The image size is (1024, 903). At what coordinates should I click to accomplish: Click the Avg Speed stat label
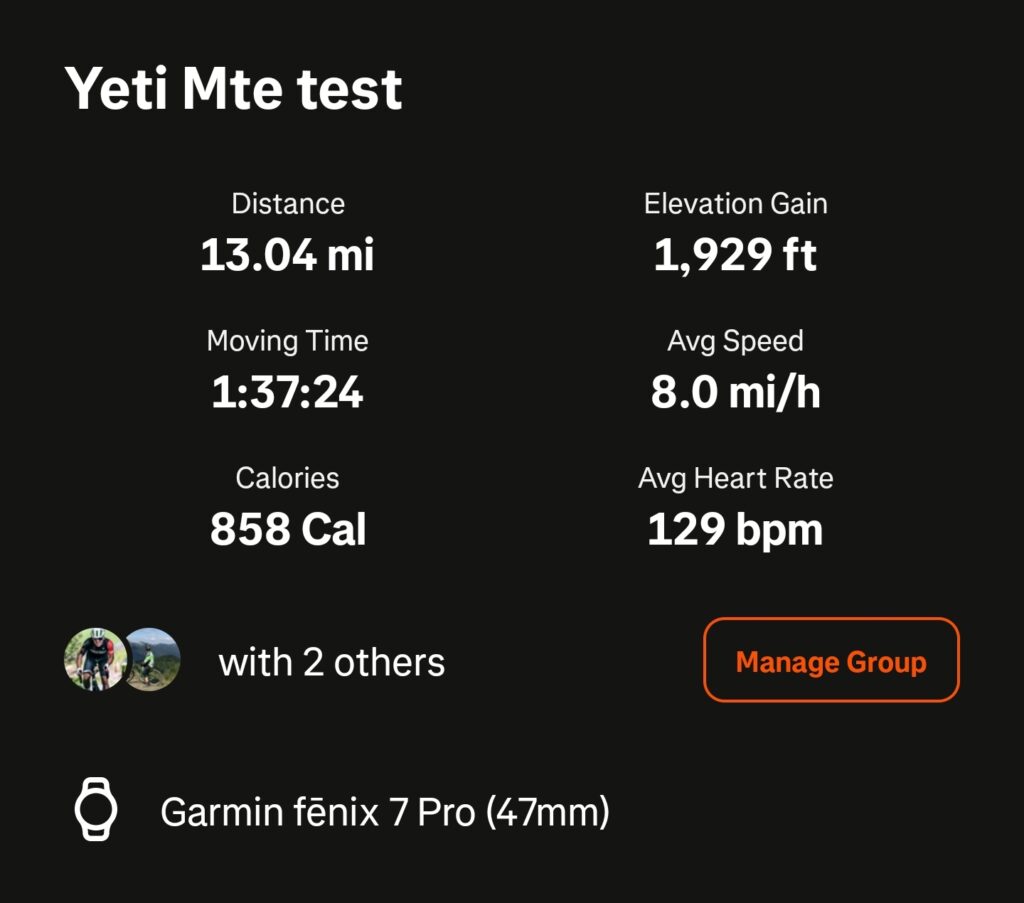735,341
